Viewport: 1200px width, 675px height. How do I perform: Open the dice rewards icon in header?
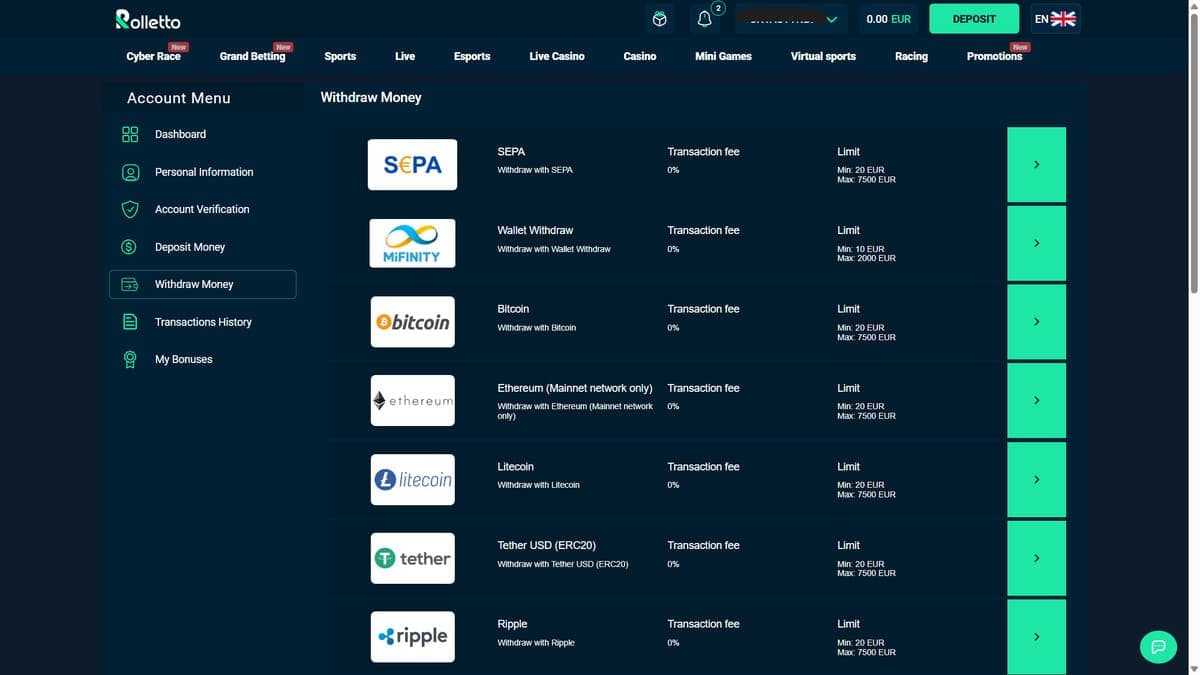pyautogui.click(x=659, y=19)
